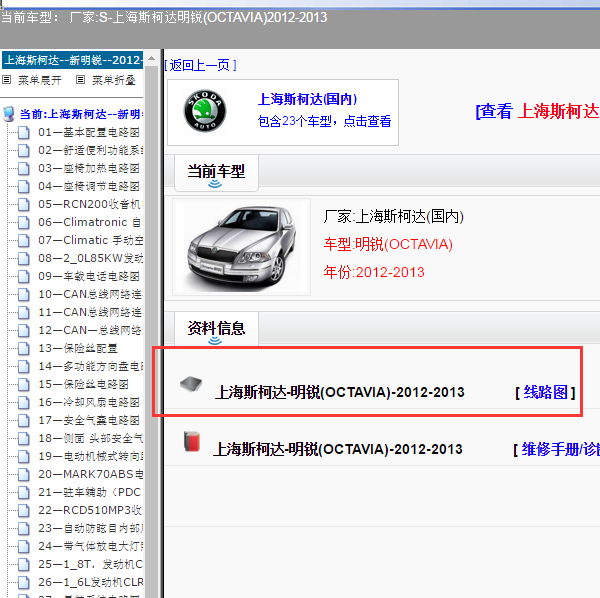Screen dimensions: 600x598
Task: Click the page icon for 03—座椅加热电路图
Action: (x=24, y=168)
